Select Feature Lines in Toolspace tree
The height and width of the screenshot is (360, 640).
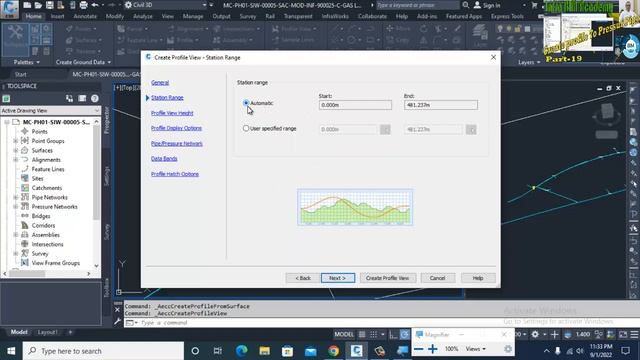tap(48, 169)
